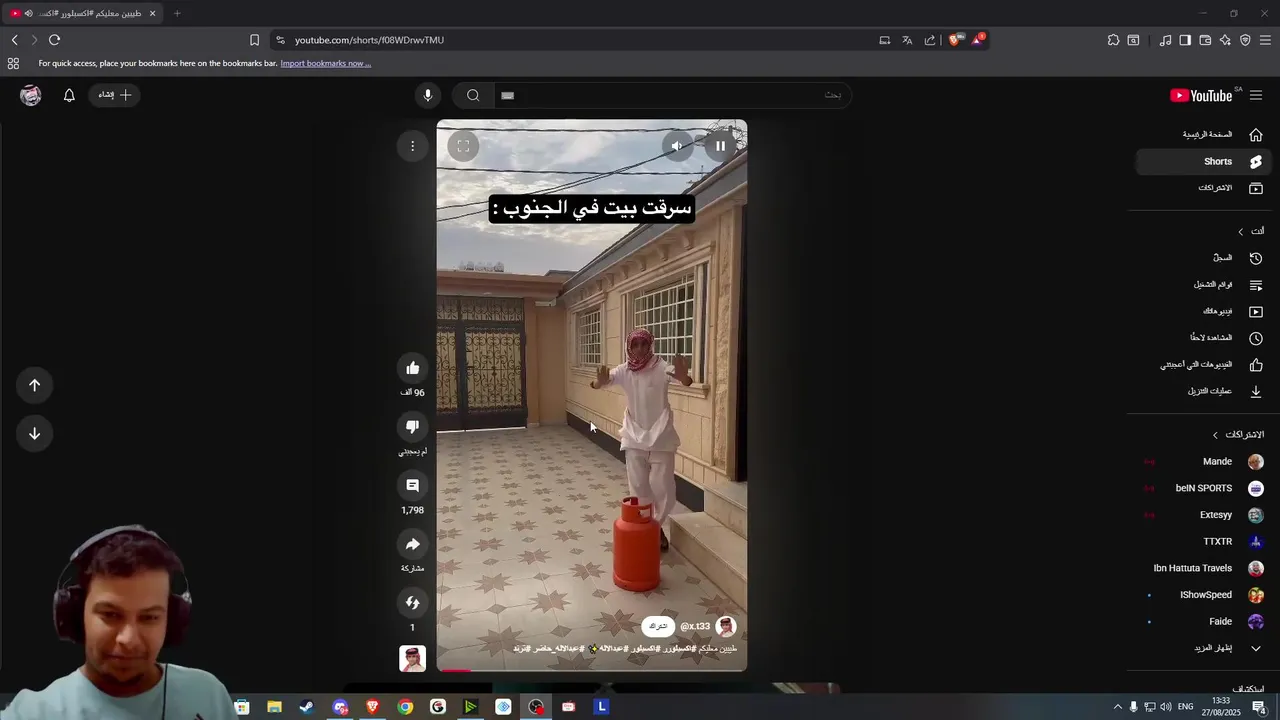Viewport: 1280px width, 720px height.
Task: Toggle the browser sidebar panel
Action: (x=1185, y=40)
